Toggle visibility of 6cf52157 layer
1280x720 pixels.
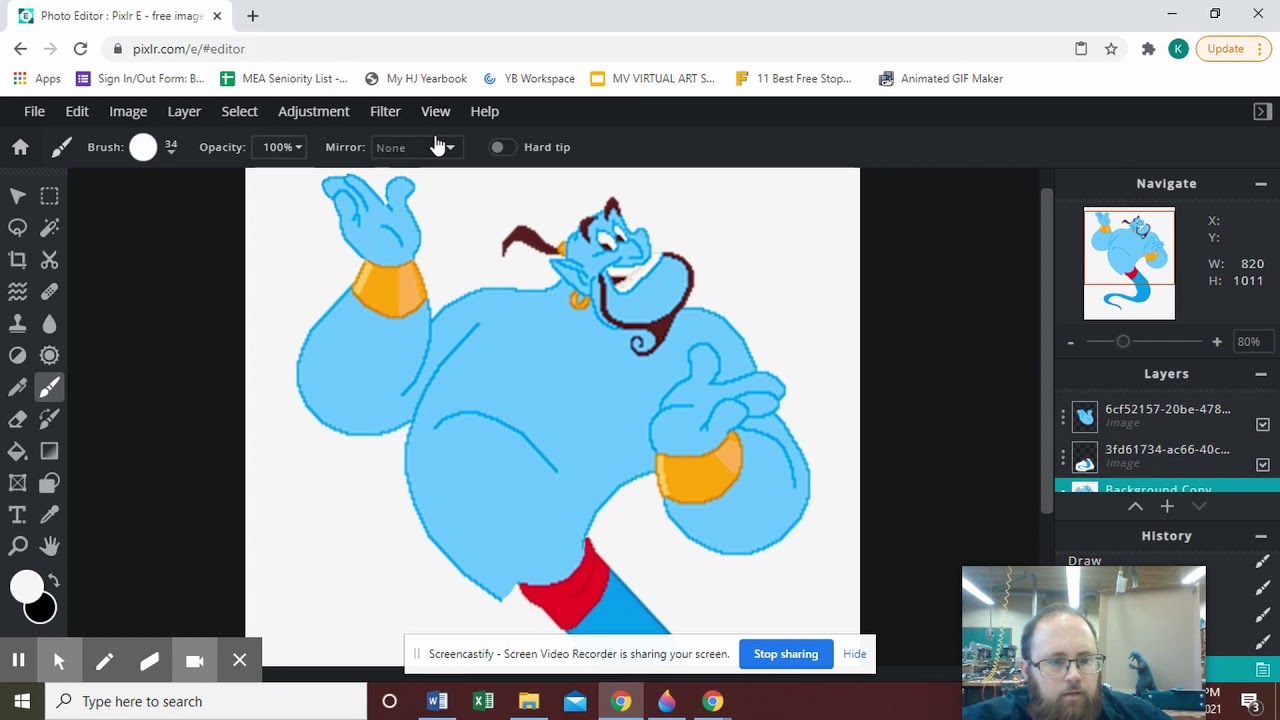coord(1263,425)
